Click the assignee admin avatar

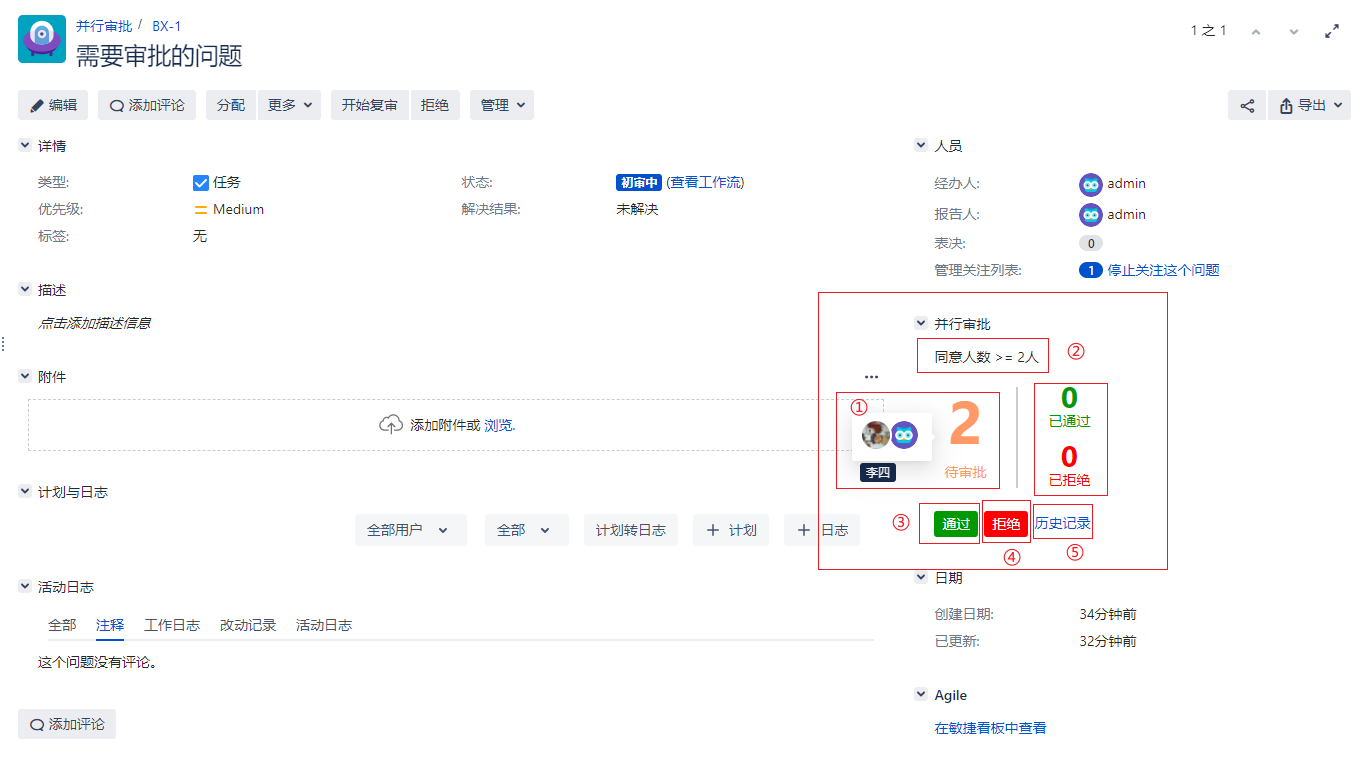point(1090,184)
